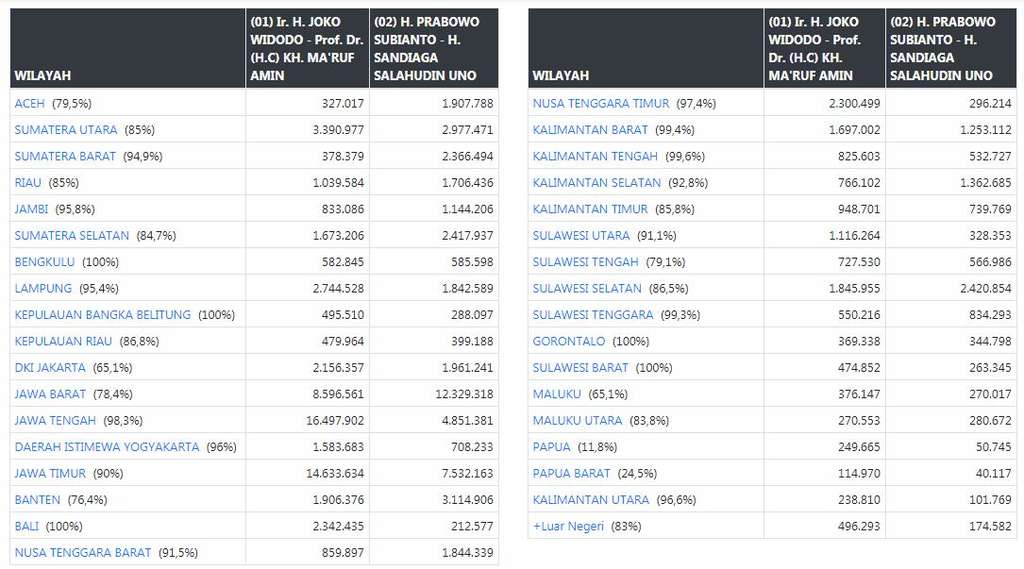1024x569 pixels.
Task: Open KEPULAUAN BANGKA BELITUNG link
Action: pyautogui.click(x=102, y=315)
